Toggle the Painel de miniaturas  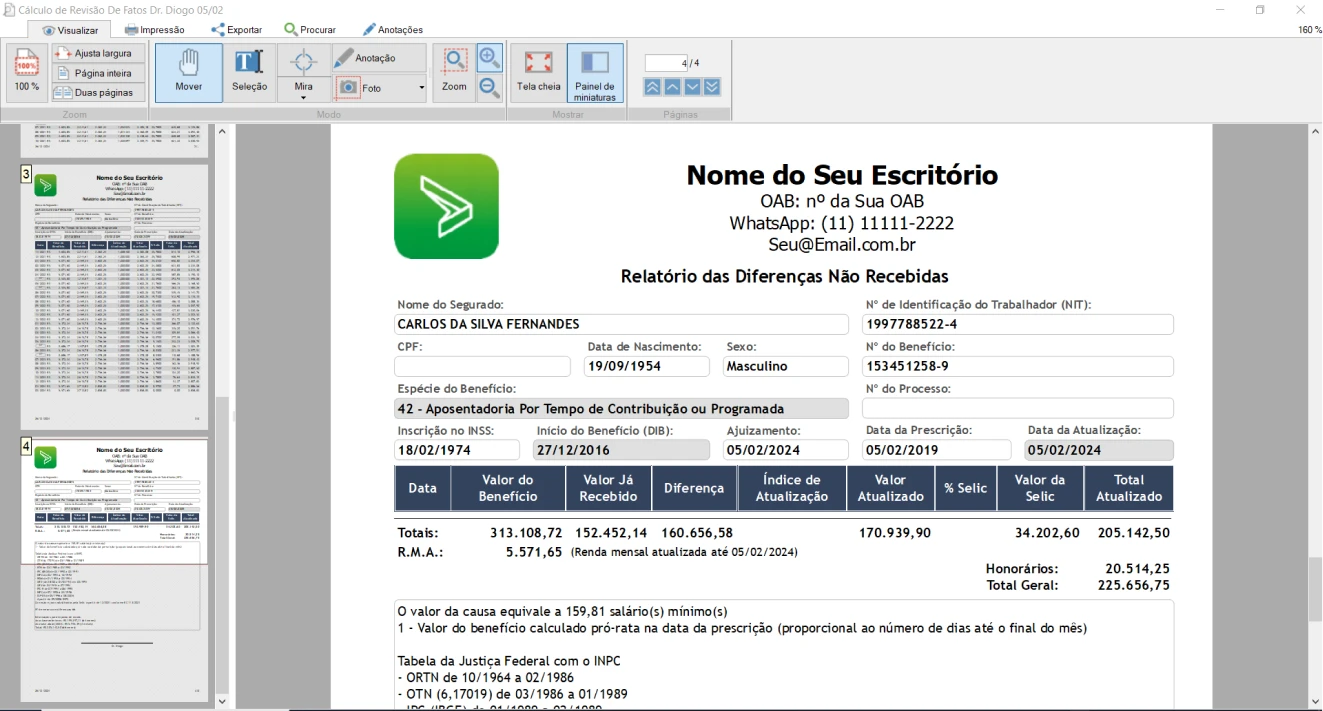[x=595, y=72]
